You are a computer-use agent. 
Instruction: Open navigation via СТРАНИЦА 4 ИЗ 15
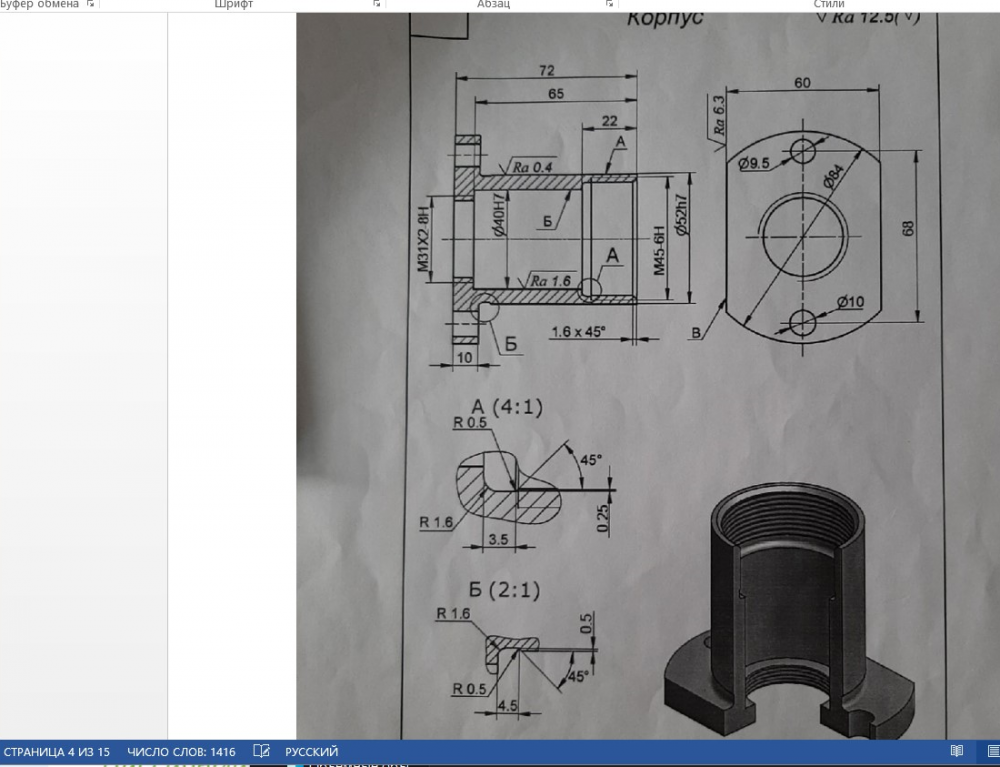click(x=56, y=752)
